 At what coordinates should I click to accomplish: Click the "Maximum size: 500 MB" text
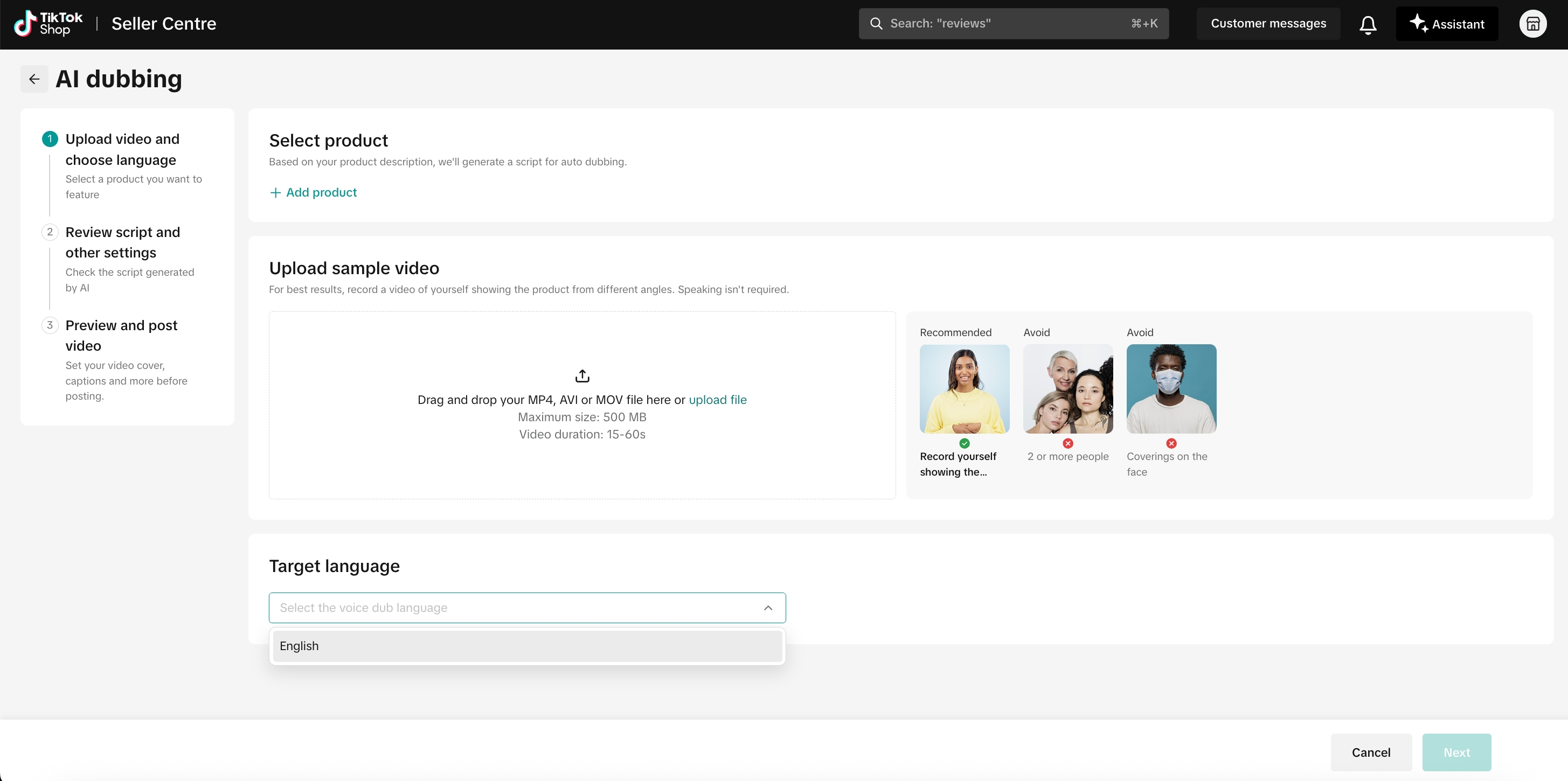click(582, 417)
